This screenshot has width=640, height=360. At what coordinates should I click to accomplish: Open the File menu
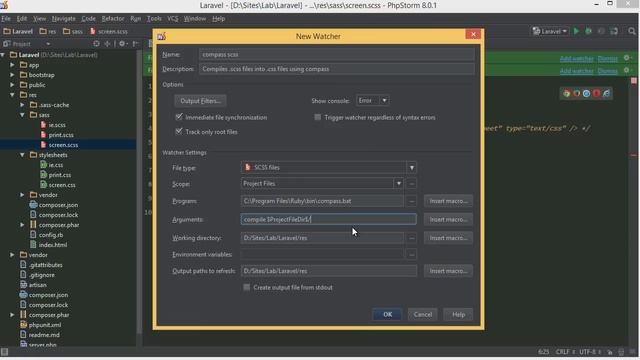(x=6, y=19)
